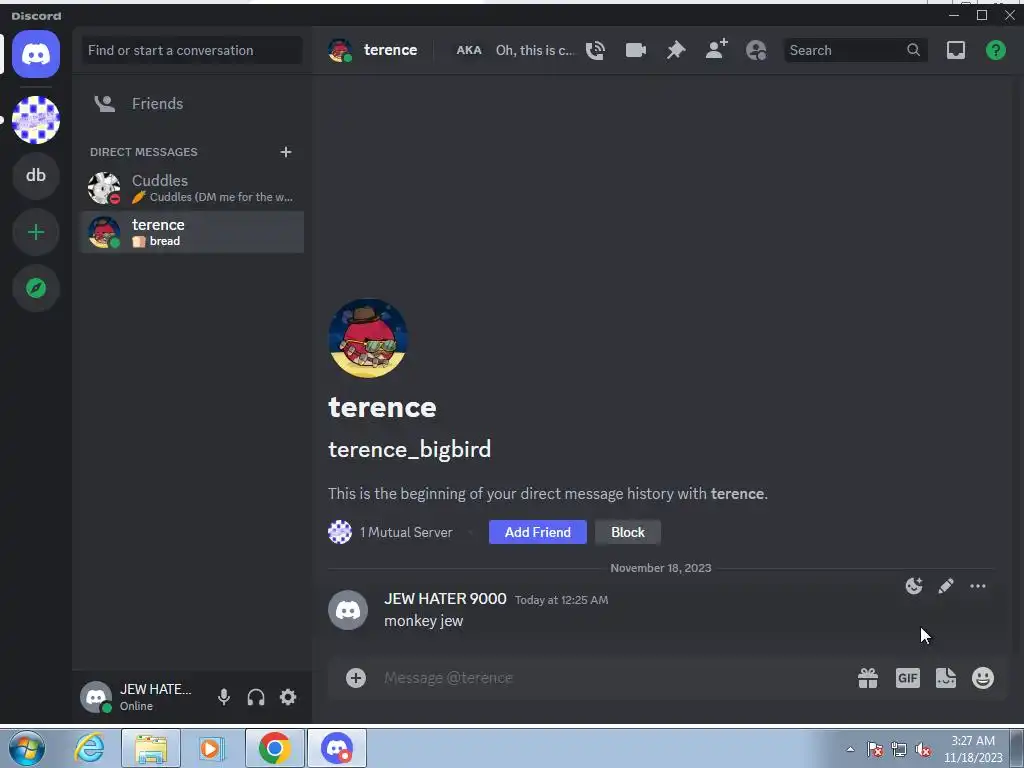The width and height of the screenshot is (1024, 768).
Task: Show pinned messages
Action: click(x=675, y=50)
